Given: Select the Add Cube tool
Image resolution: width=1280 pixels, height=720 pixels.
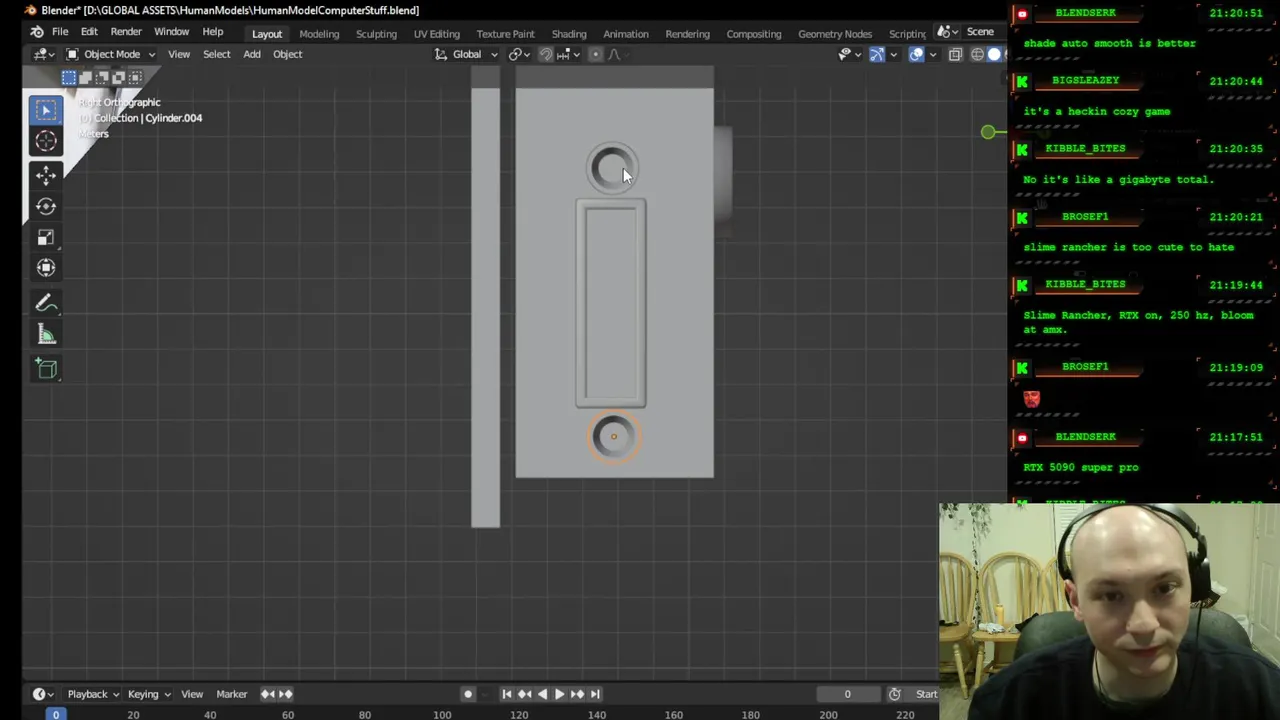Looking at the screenshot, I should [46, 370].
